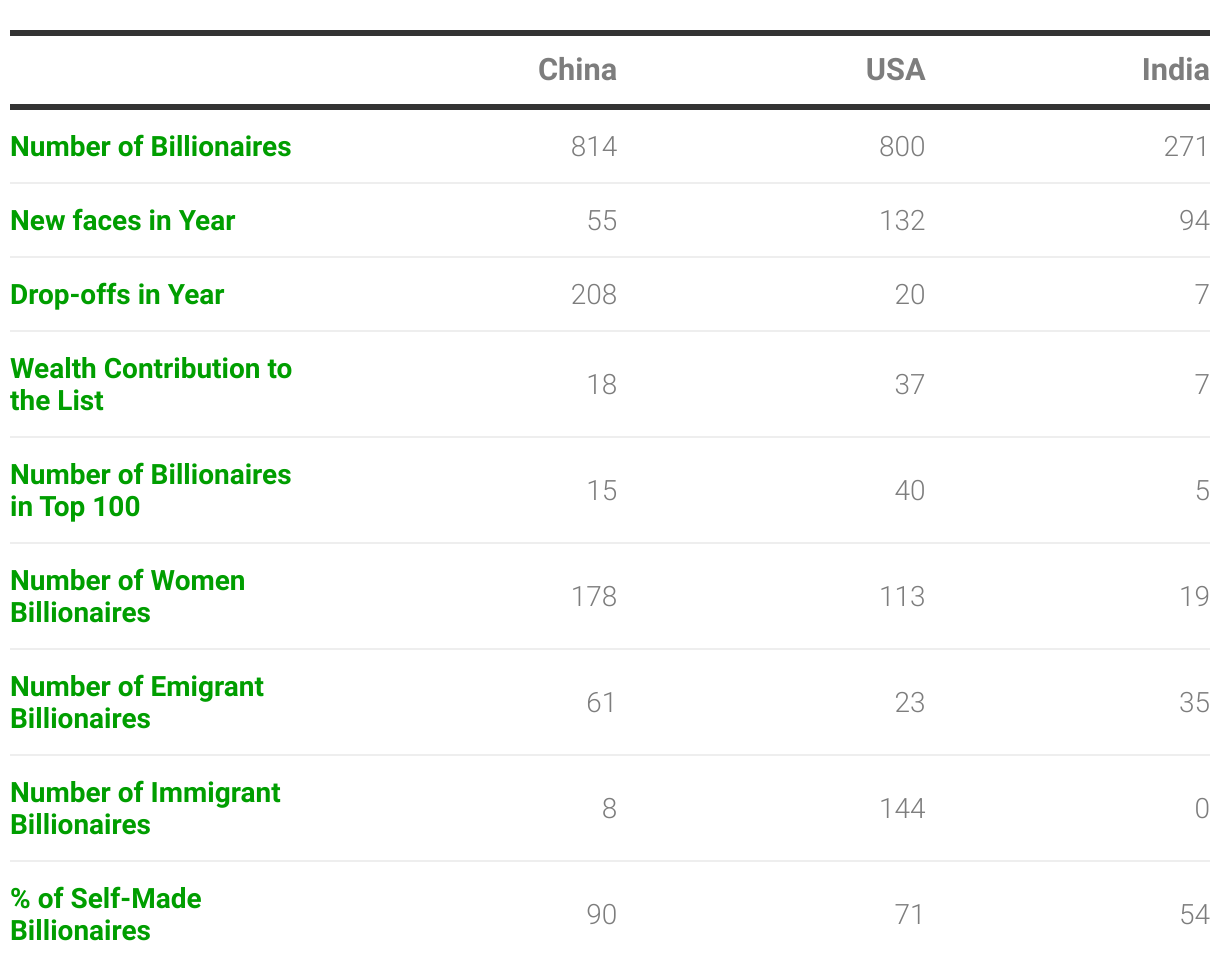
Task: Click the Number of Women Billionaires label
Action: click(x=128, y=596)
